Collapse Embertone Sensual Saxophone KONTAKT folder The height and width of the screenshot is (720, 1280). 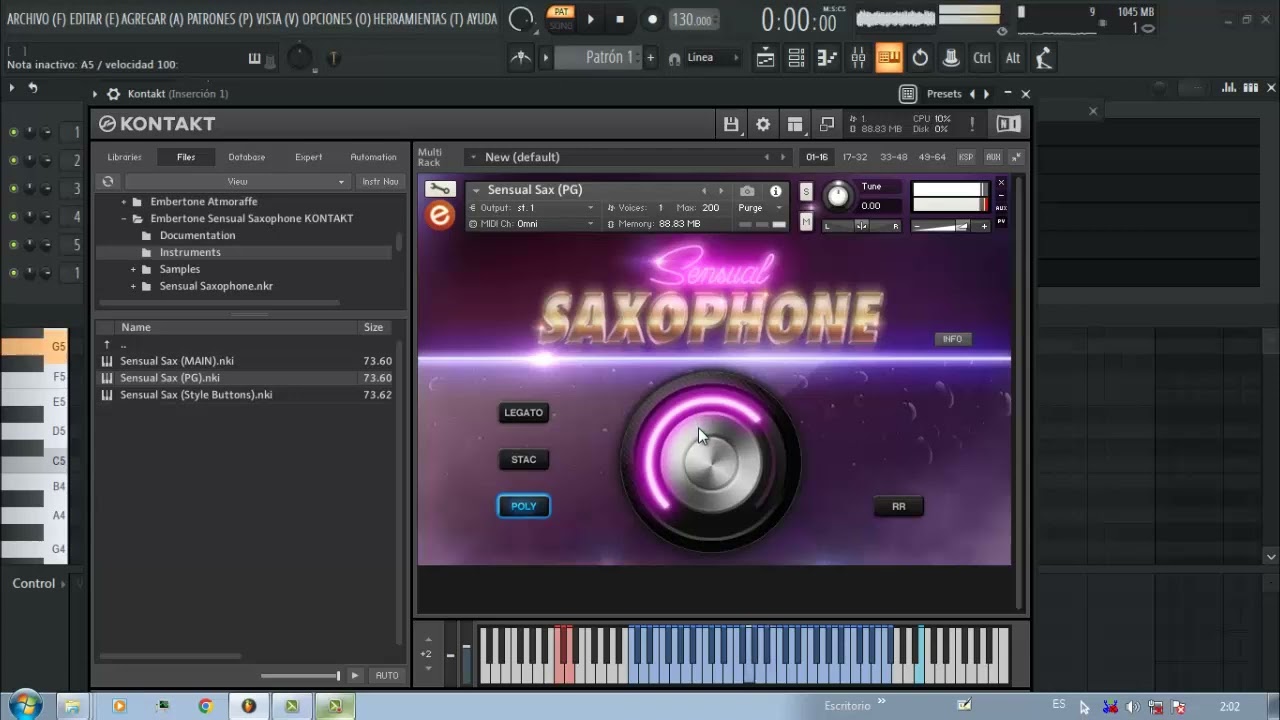pyautogui.click(x=124, y=218)
